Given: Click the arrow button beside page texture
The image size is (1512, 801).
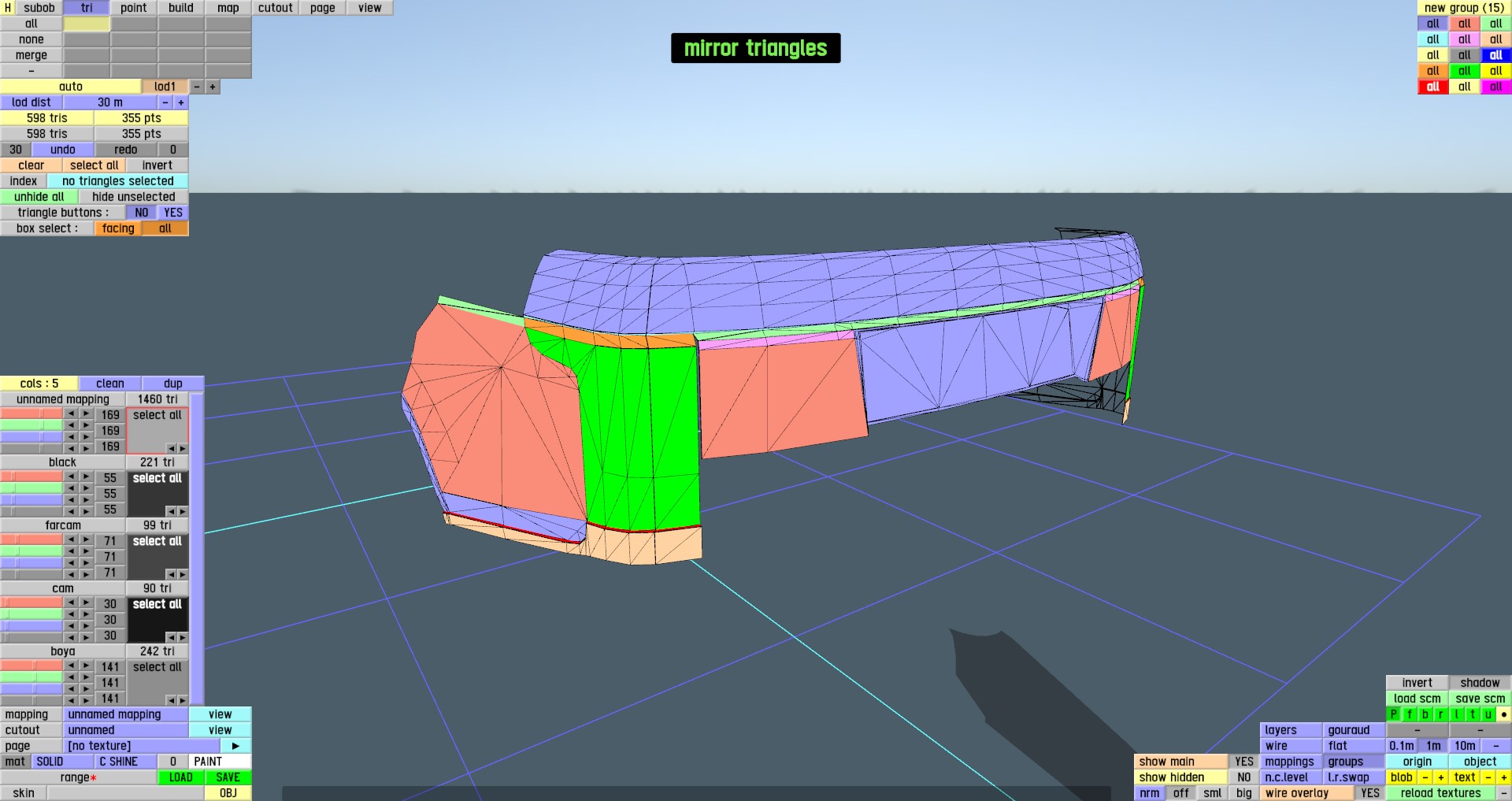Looking at the screenshot, I should coord(235,746).
